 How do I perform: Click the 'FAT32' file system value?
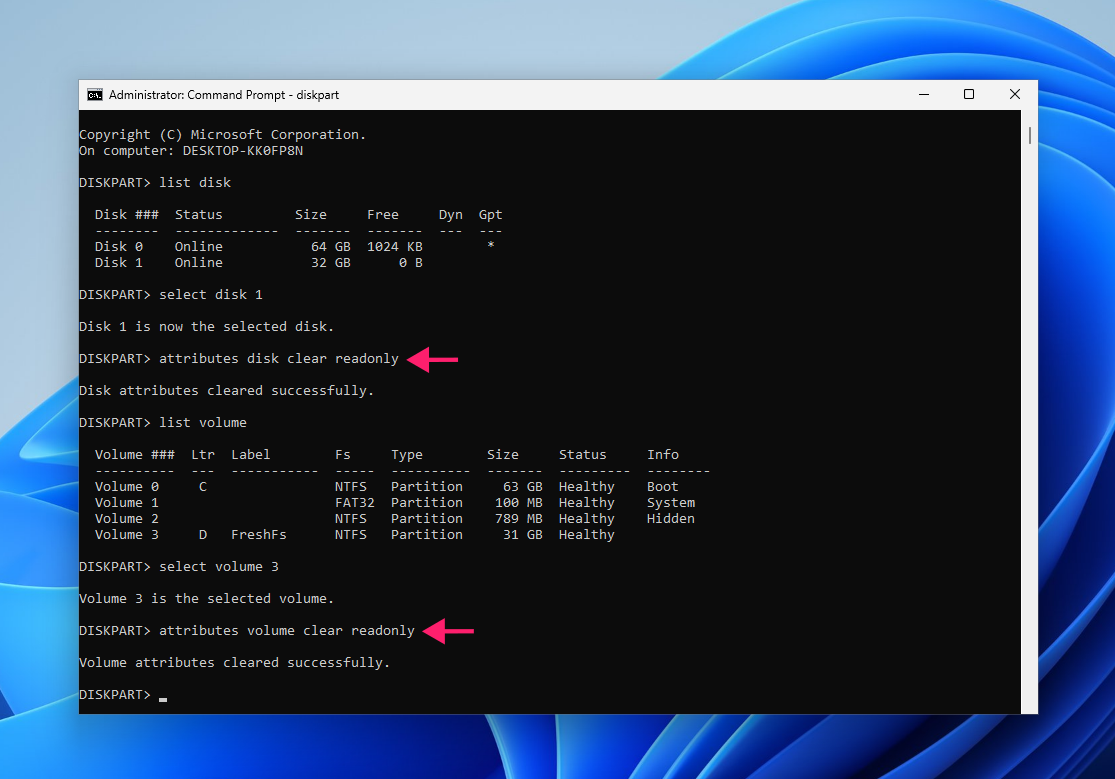pyautogui.click(x=355, y=503)
